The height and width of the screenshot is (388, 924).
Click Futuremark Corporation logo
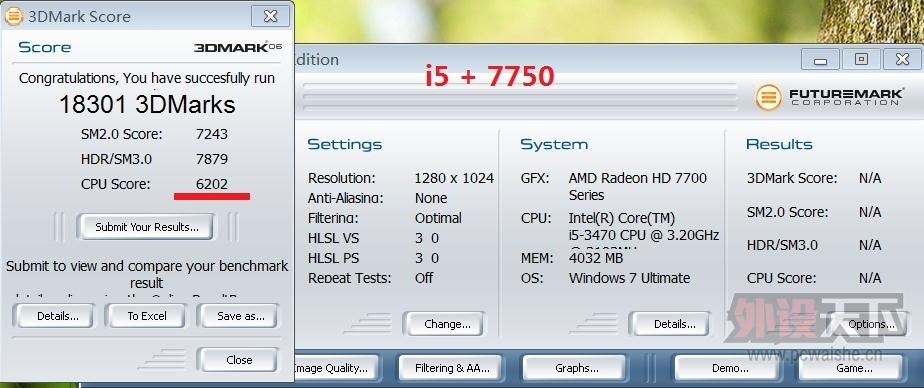829,97
